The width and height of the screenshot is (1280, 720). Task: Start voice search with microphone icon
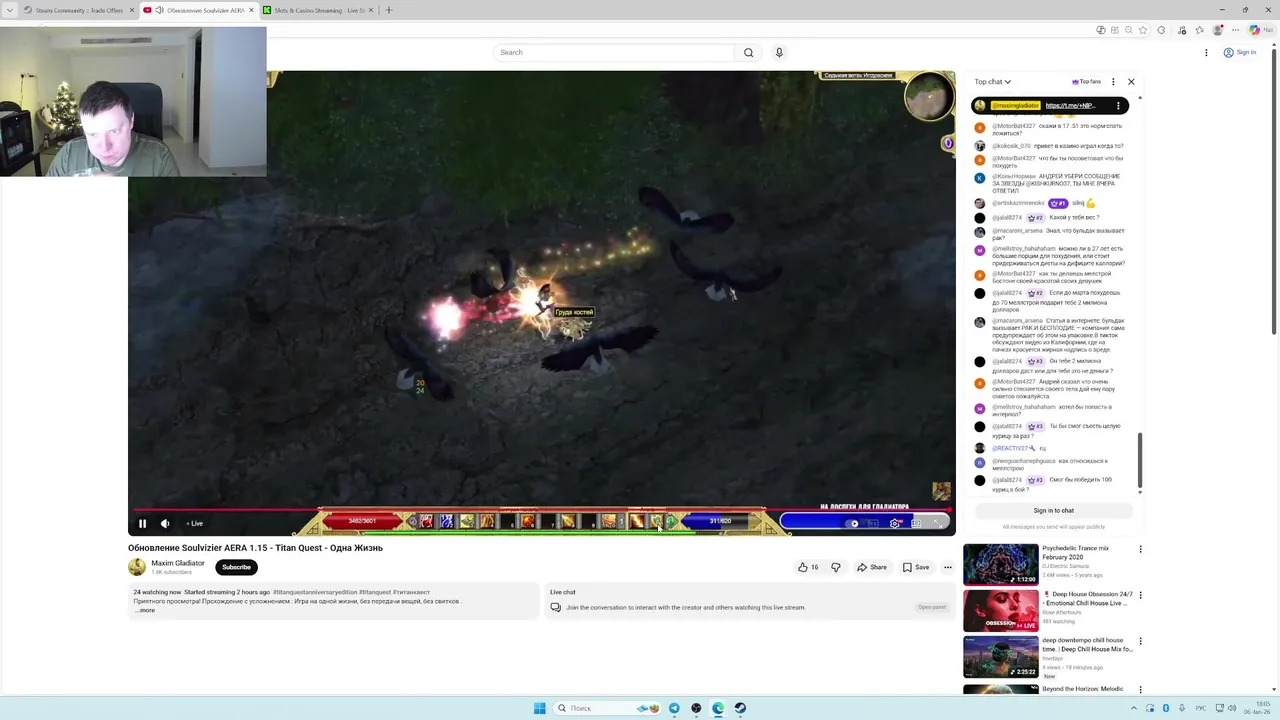[x=779, y=52]
